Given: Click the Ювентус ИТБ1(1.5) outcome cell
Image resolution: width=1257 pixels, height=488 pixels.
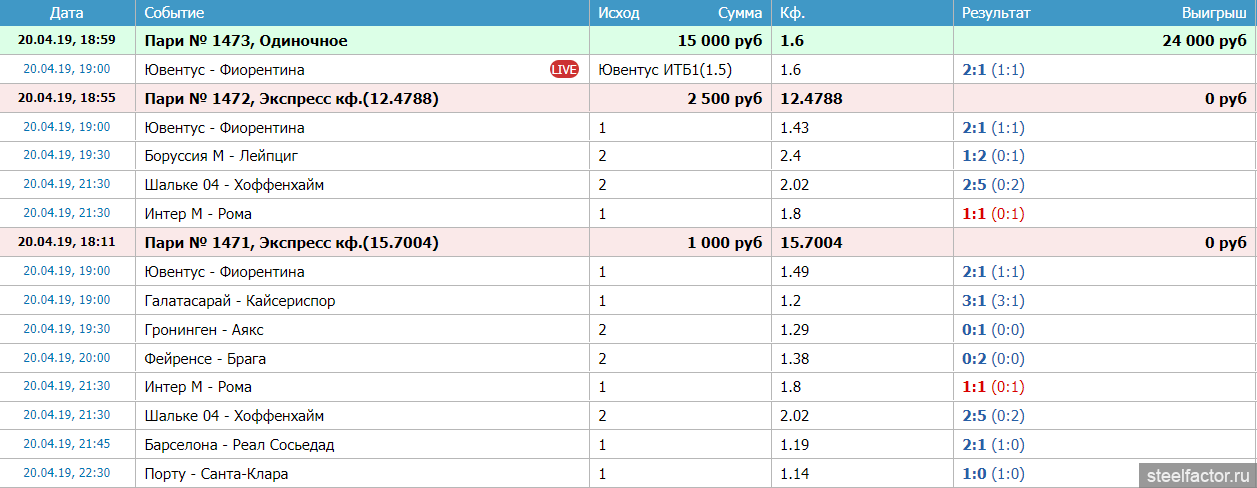Looking at the screenshot, I should (x=664, y=70).
